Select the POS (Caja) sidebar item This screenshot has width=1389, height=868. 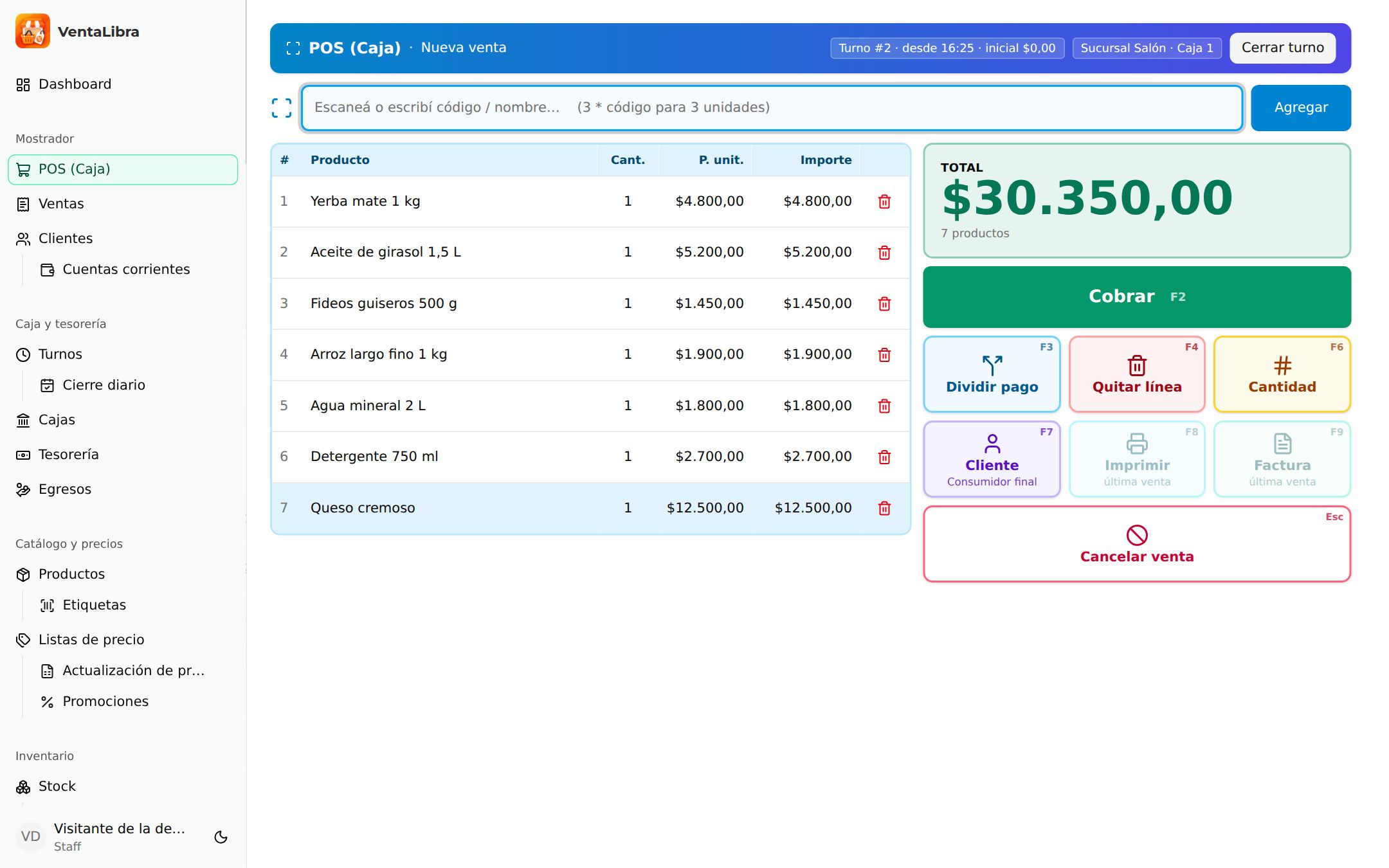coord(123,169)
